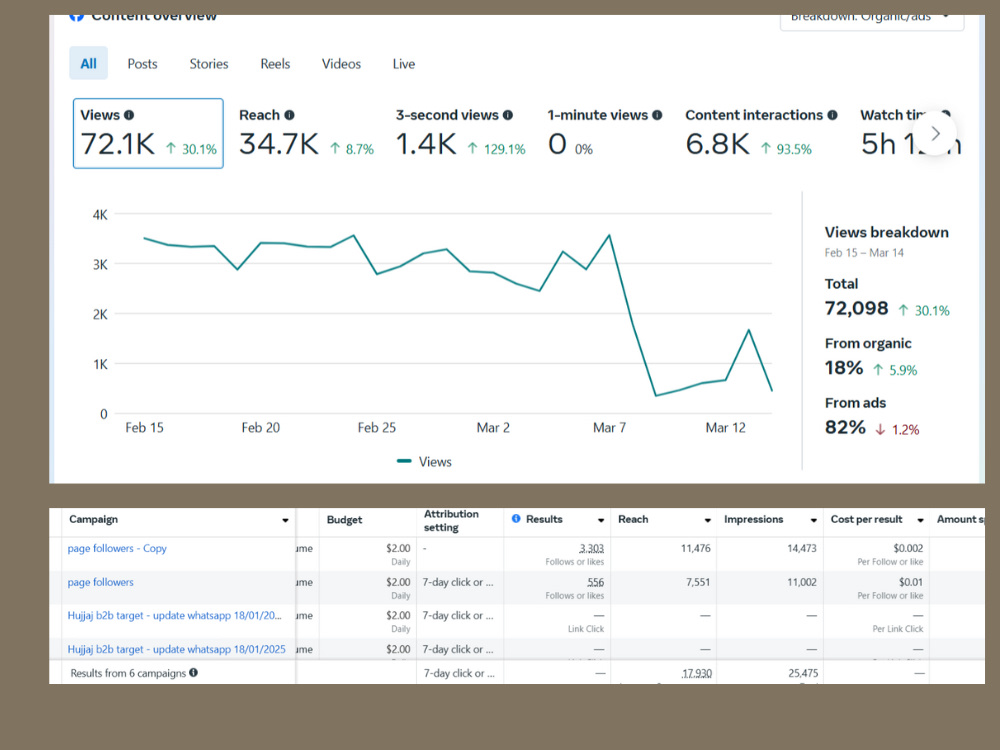The width and height of the screenshot is (1000, 750).
Task: Open the Impressions column dropdown arrow
Action: (x=813, y=520)
